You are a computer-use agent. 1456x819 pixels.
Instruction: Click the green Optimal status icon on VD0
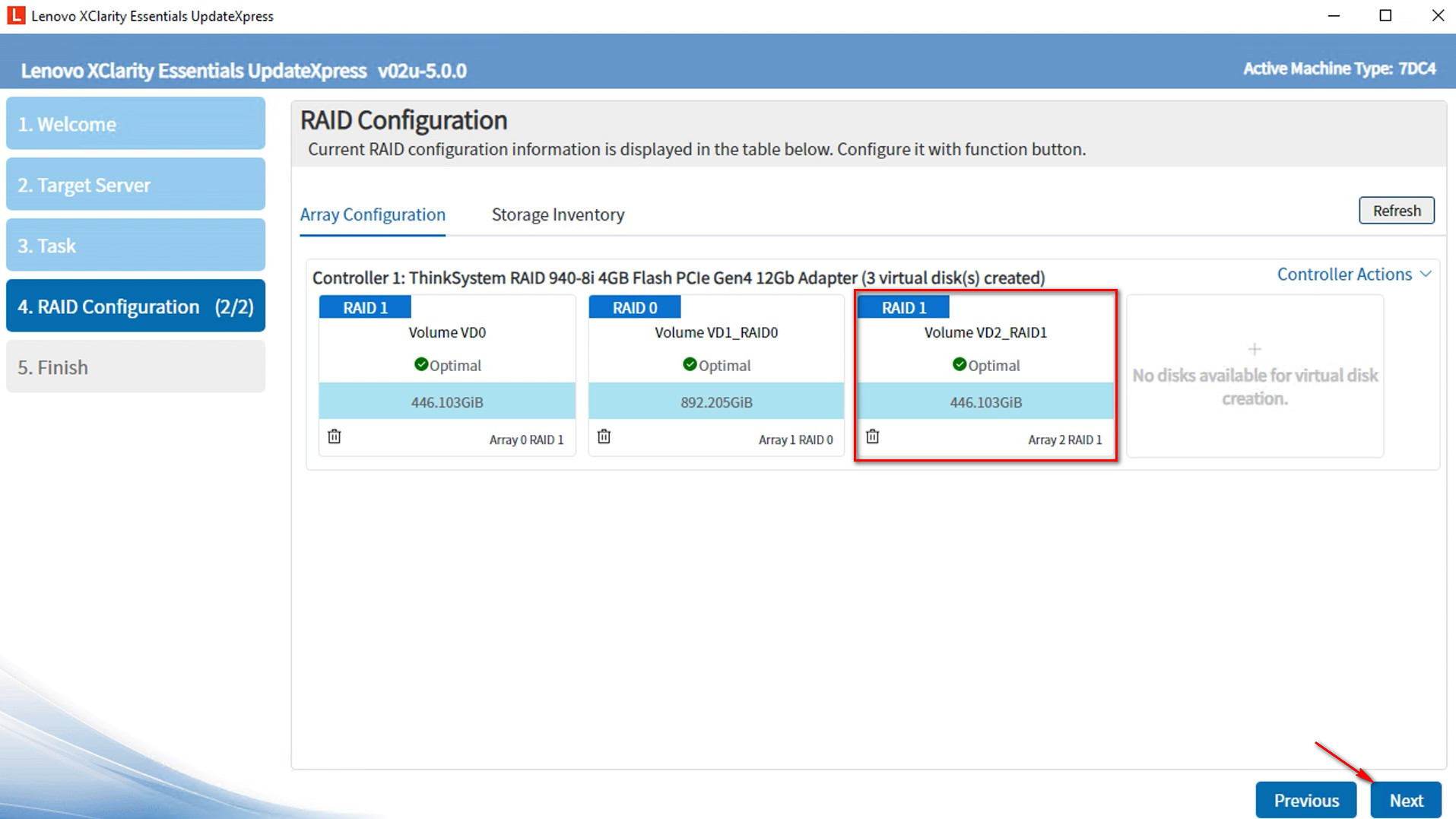click(420, 365)
